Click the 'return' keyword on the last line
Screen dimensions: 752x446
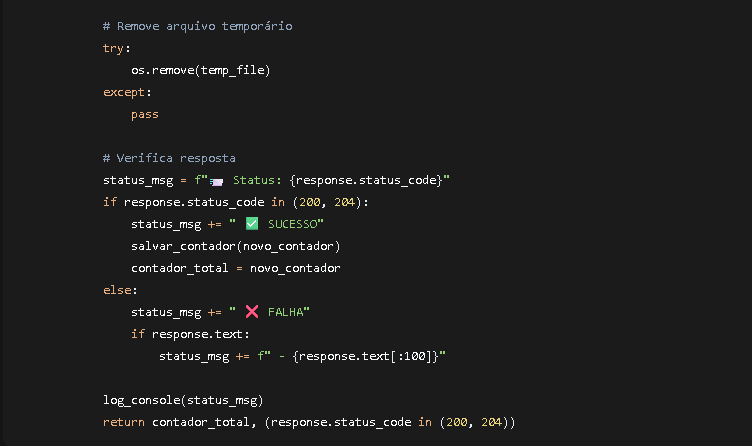tap(123, 422)
